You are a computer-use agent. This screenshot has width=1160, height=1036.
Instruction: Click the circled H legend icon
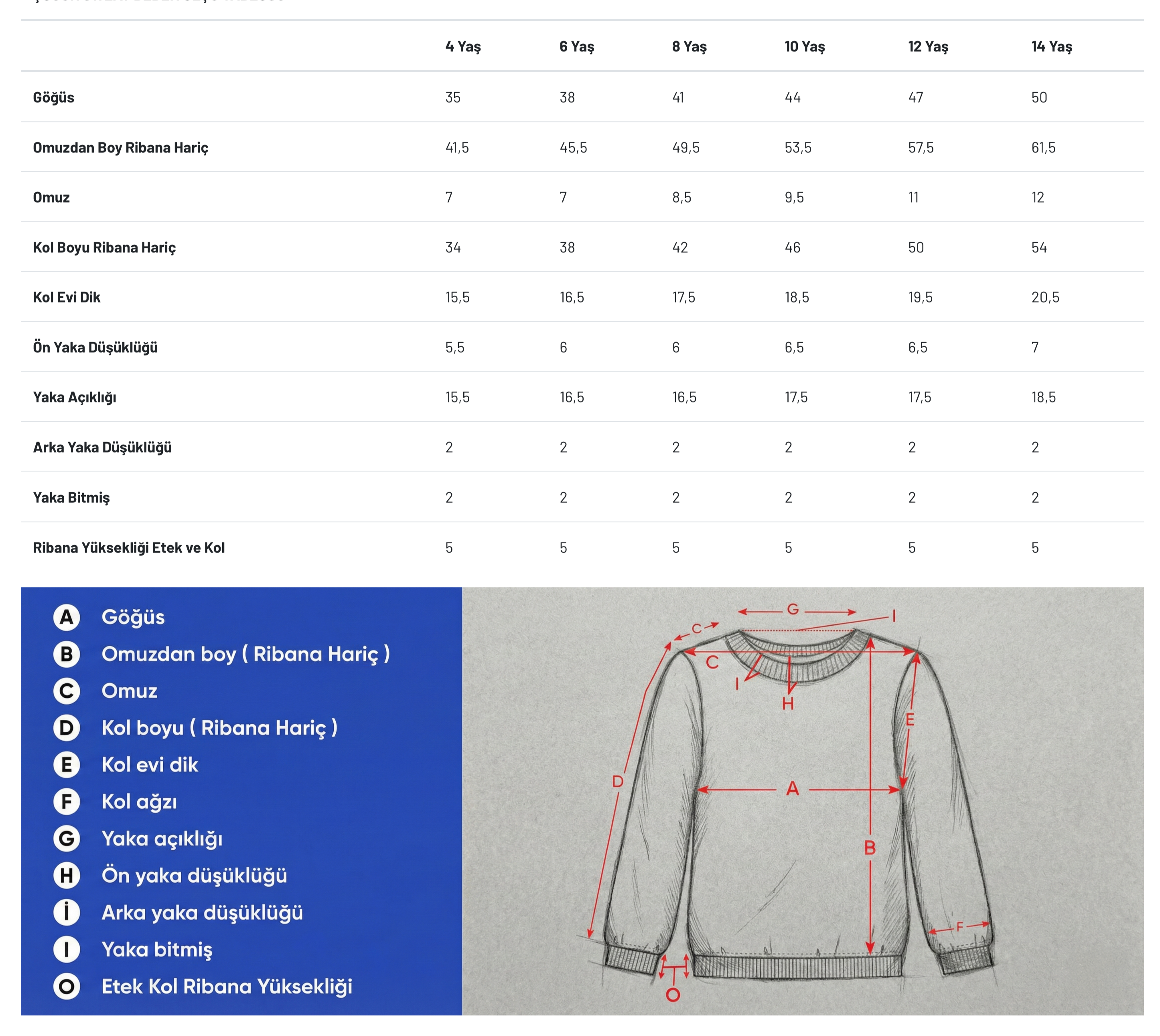click(x=67, y=876)
